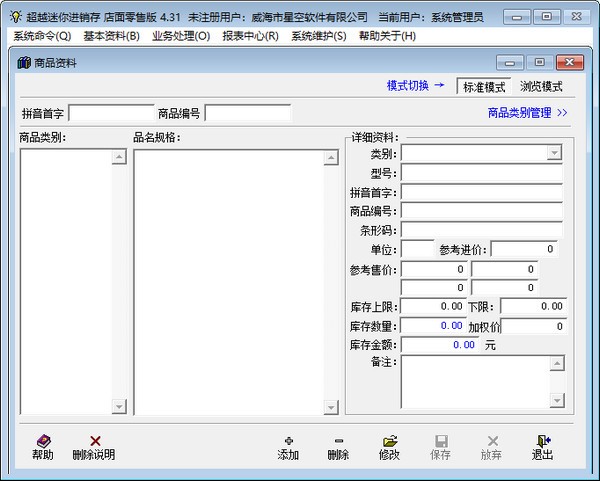The width and height of the screenshot is (600, 481).
Task: Open the 基本资料(B) menu
Action: click(x=111, y=36)
